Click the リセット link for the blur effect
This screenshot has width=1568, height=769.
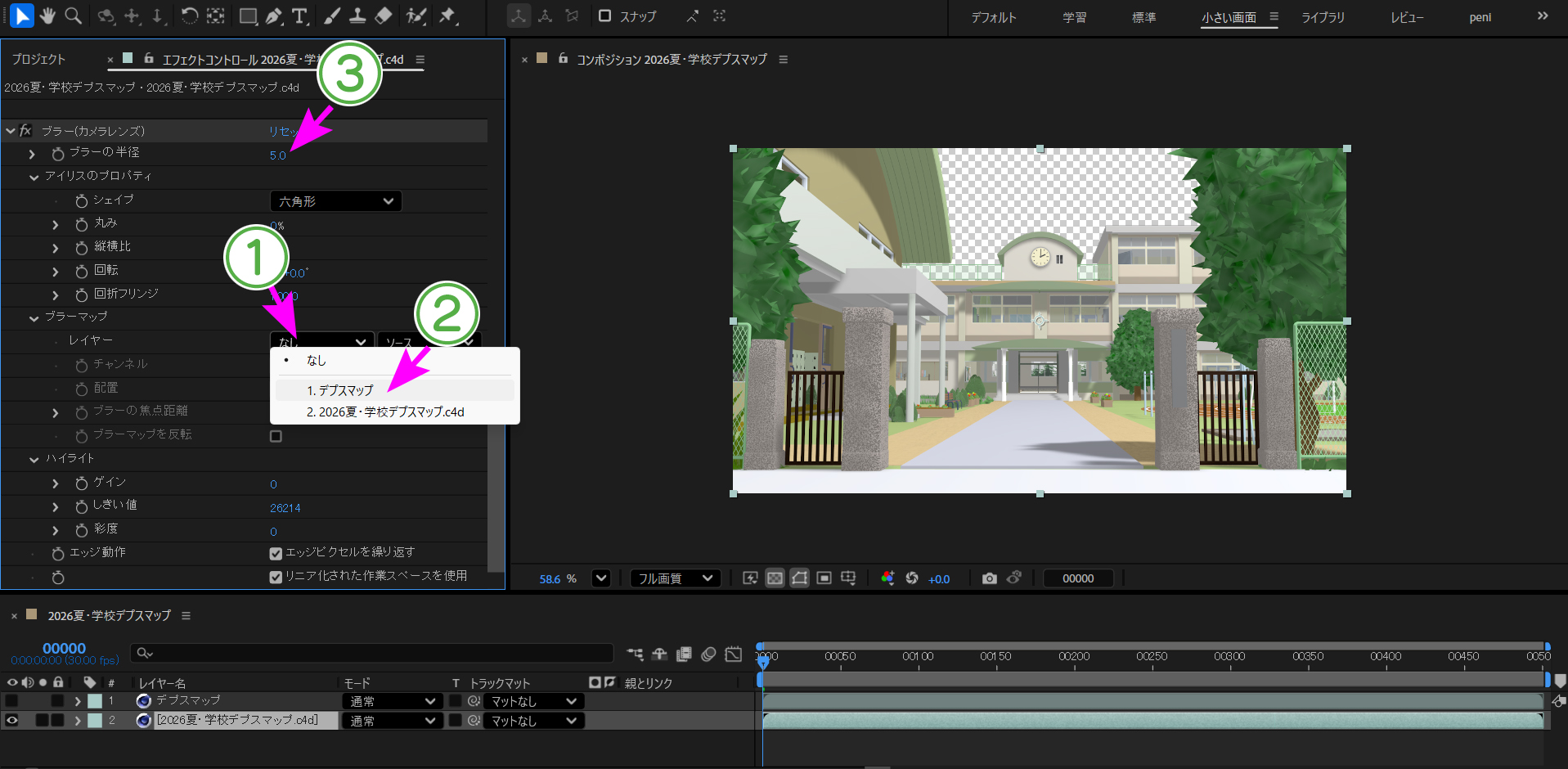click(284, 131)
